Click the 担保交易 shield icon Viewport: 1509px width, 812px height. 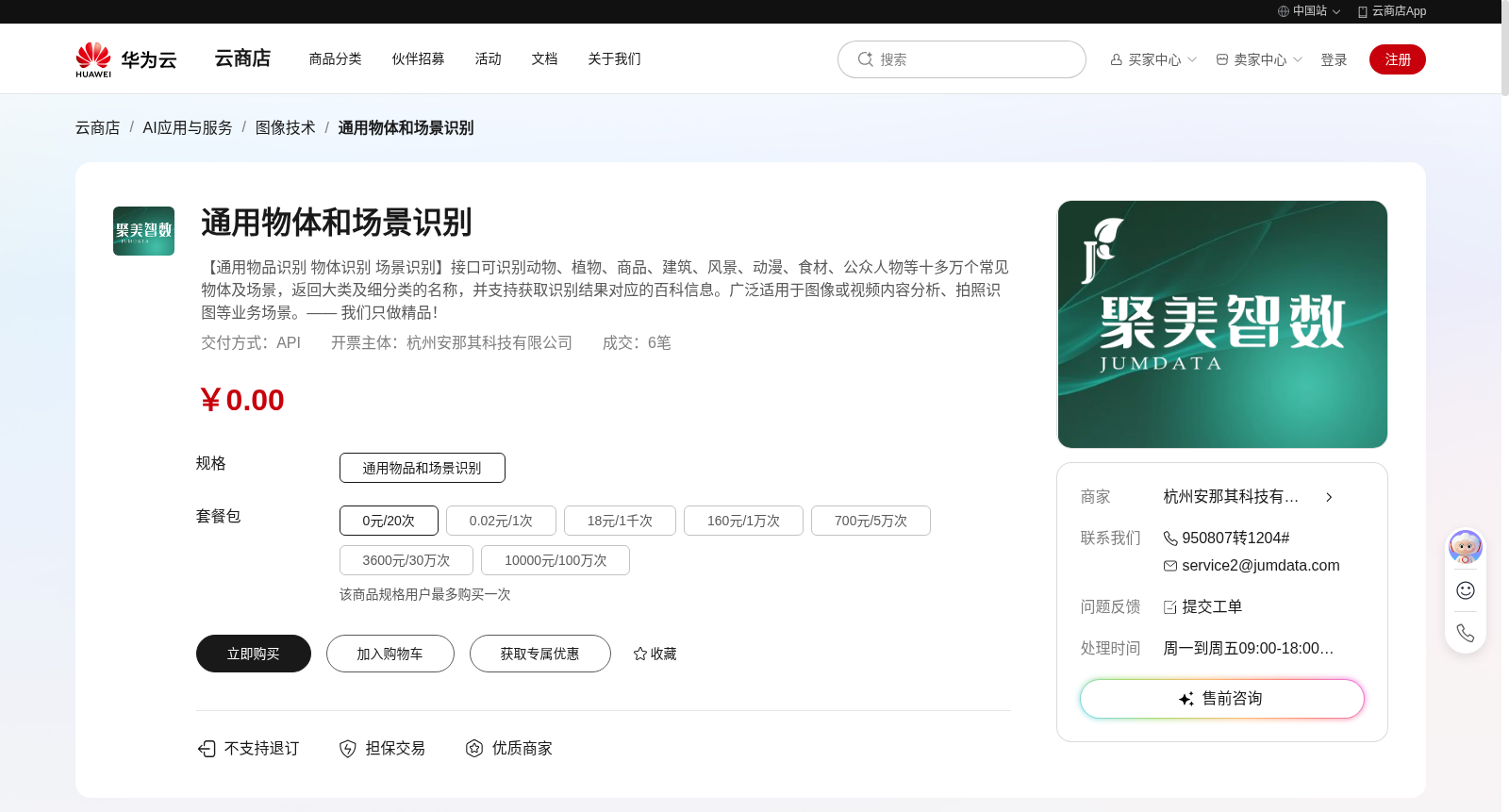click(348, 749)
